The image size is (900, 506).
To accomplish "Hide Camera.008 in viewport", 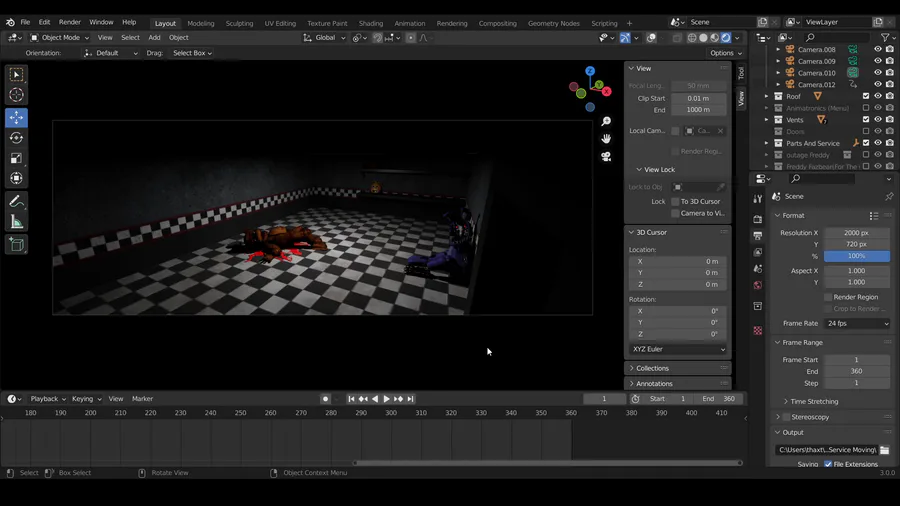I will [878, 49].
